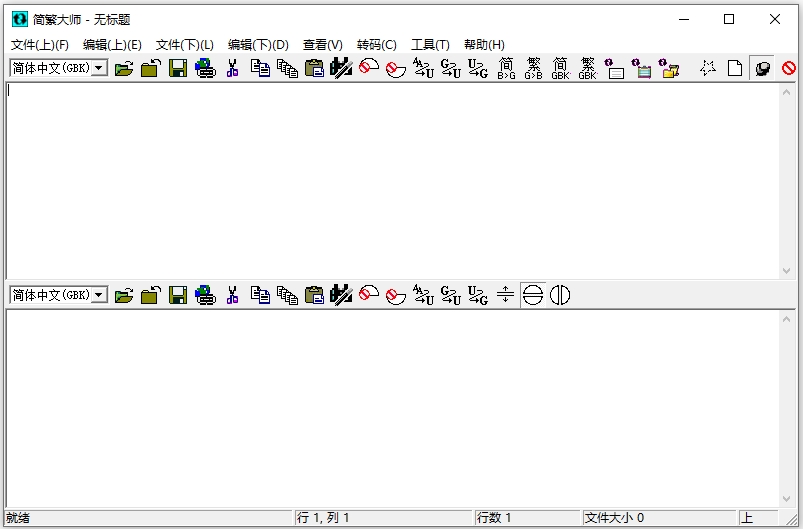
Task: Open the 编辑(上)(E) menu
Action: pos(112,45)
